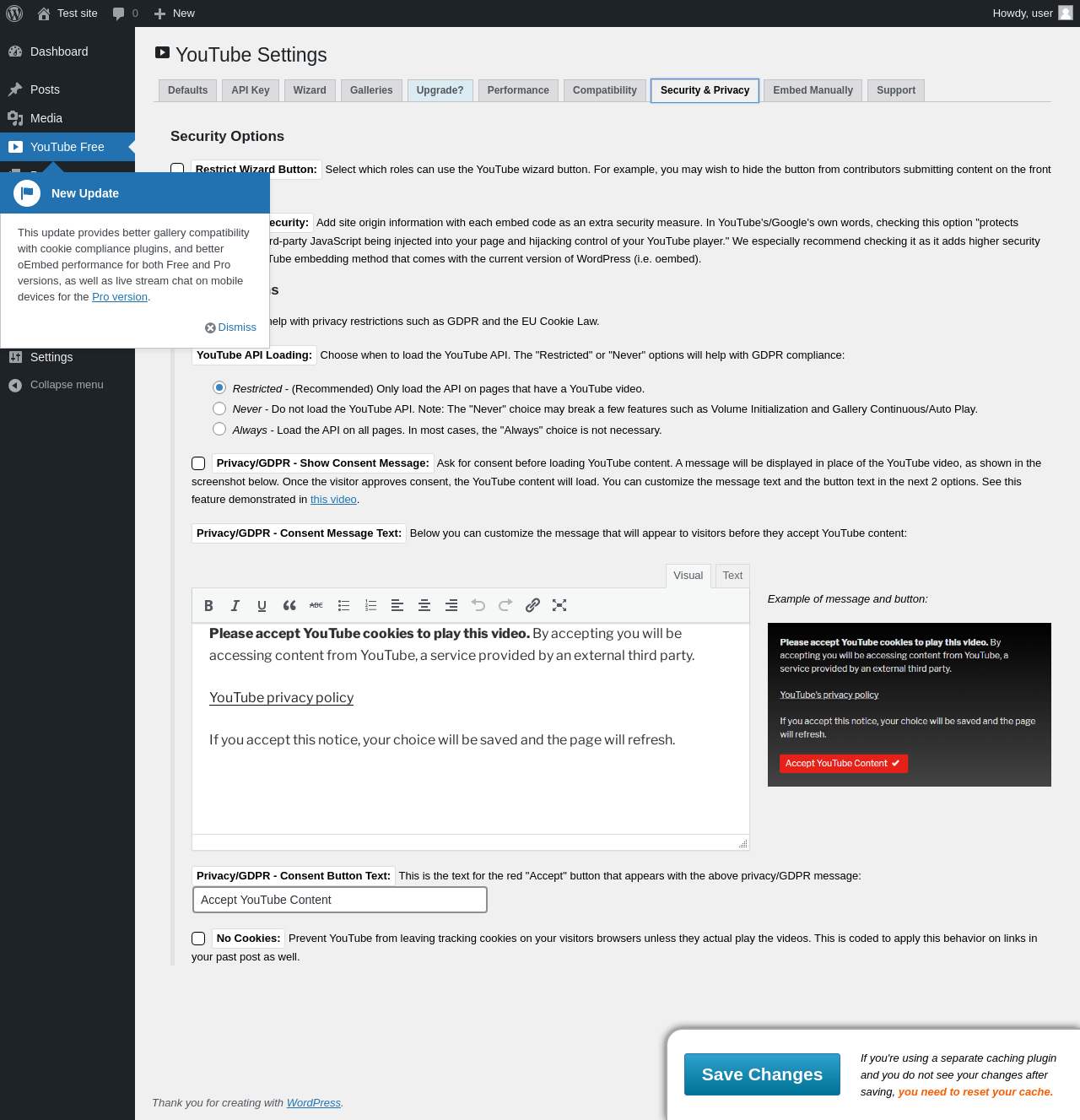
Task: Switch to the Galleries tab
Action: tap(371, 90)
